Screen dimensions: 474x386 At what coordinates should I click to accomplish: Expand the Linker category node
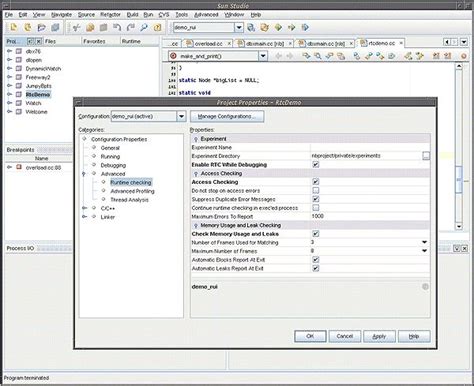point(85,217)
